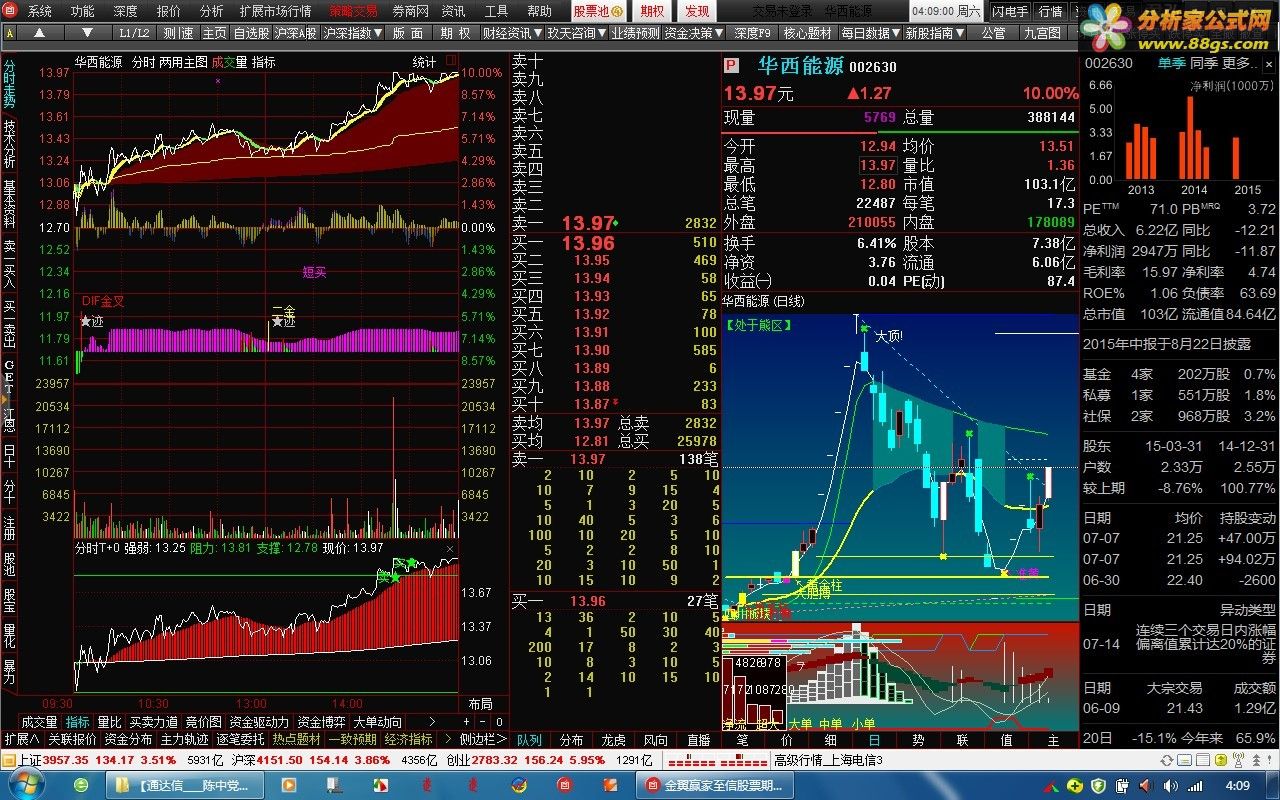Click the 深度F9 toolbar item

pos(753,33)
